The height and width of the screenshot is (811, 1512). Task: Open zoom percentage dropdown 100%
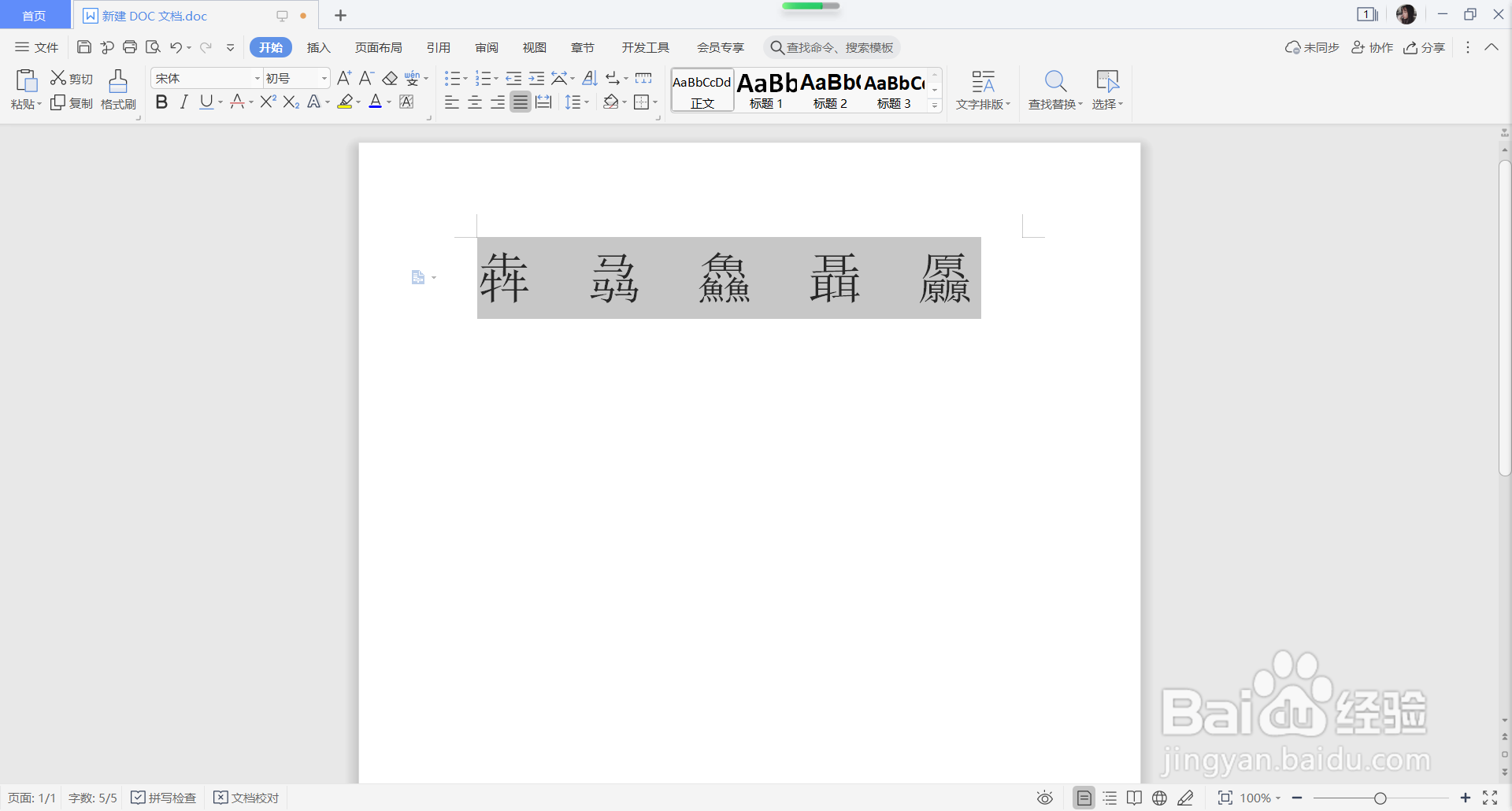point(1260,798)
